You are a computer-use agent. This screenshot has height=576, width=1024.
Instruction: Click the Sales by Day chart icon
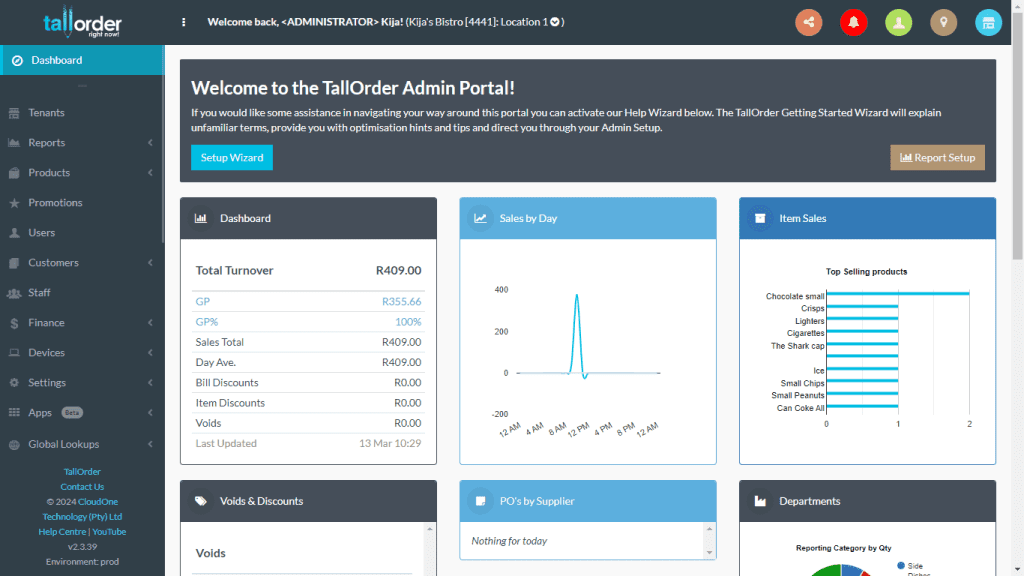480,218
